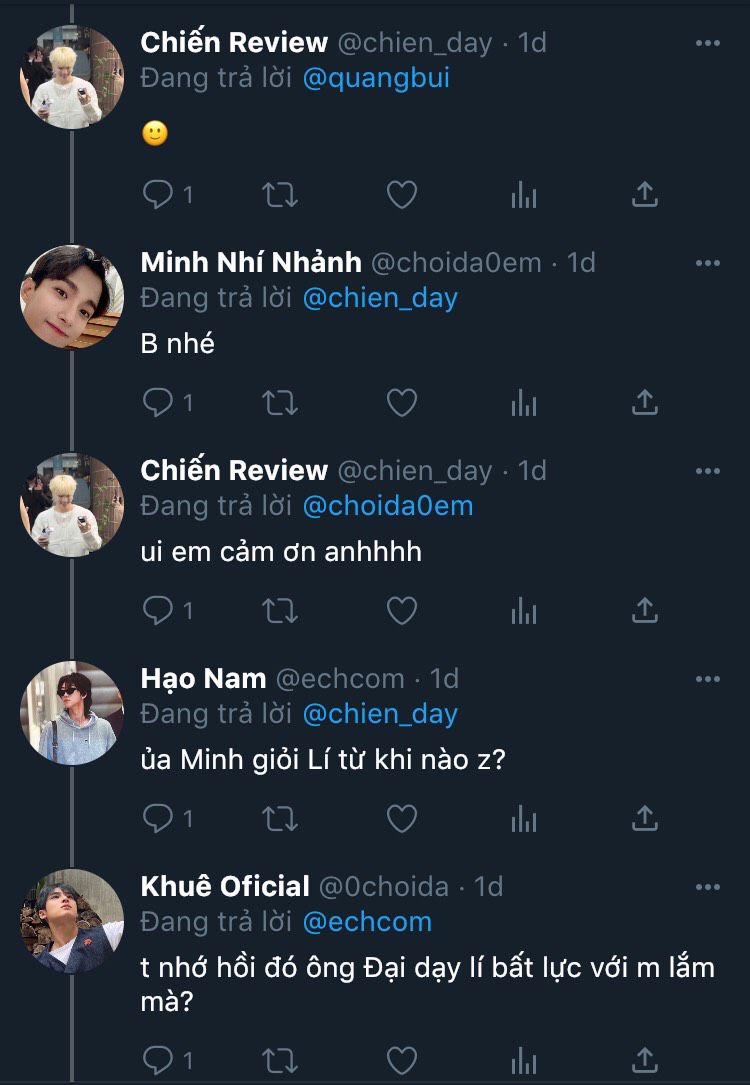Open the @echcom mention in Khuê's reply
The width and height of the screenshot is (750, 1085).
click(367, 922)
